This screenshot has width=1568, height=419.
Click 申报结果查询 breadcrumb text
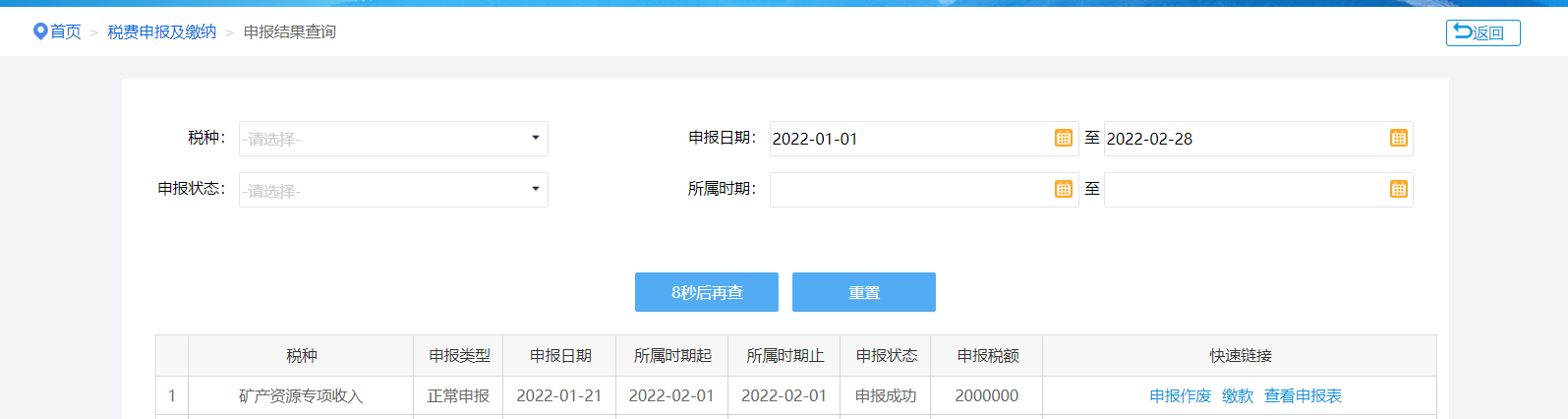tap(290, 31)
